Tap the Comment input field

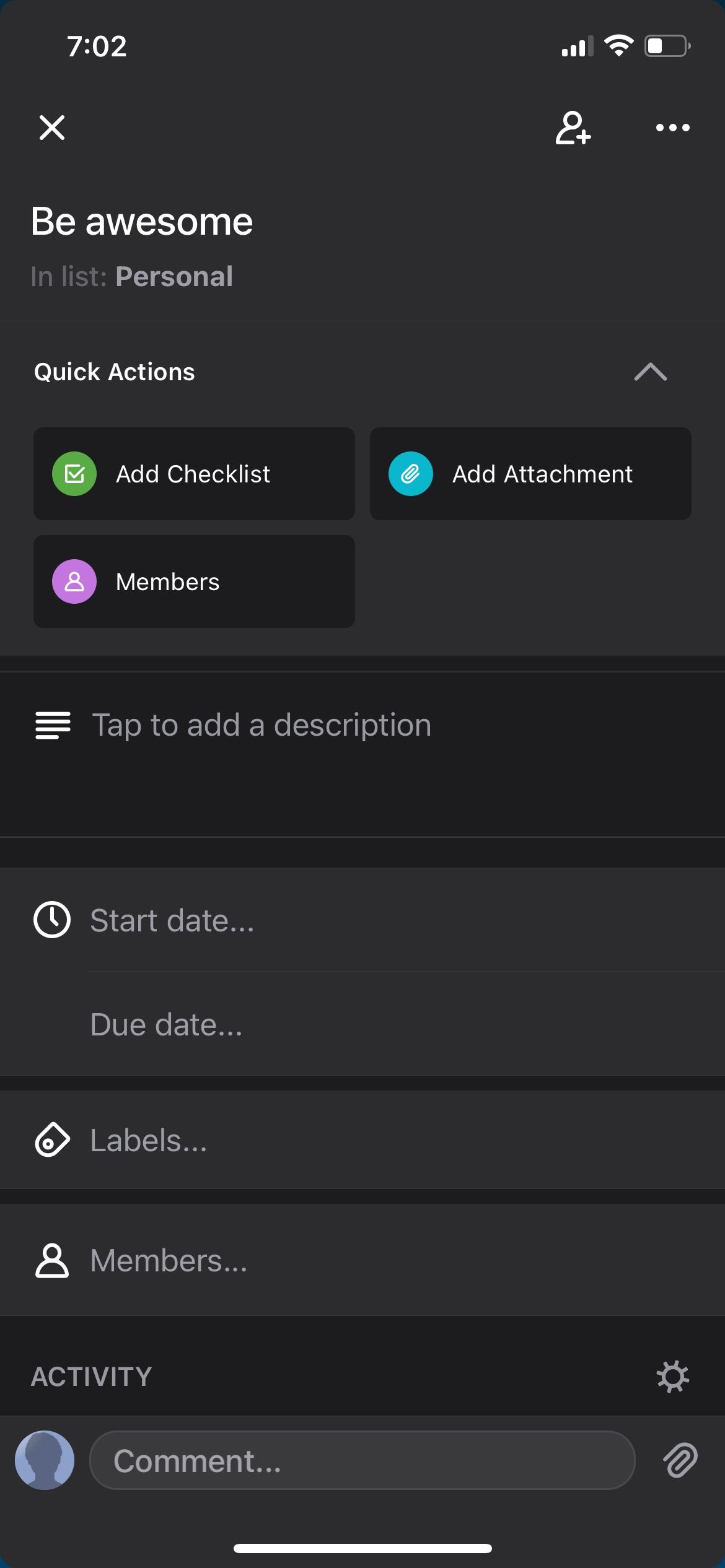click(x=362, y=1461)
